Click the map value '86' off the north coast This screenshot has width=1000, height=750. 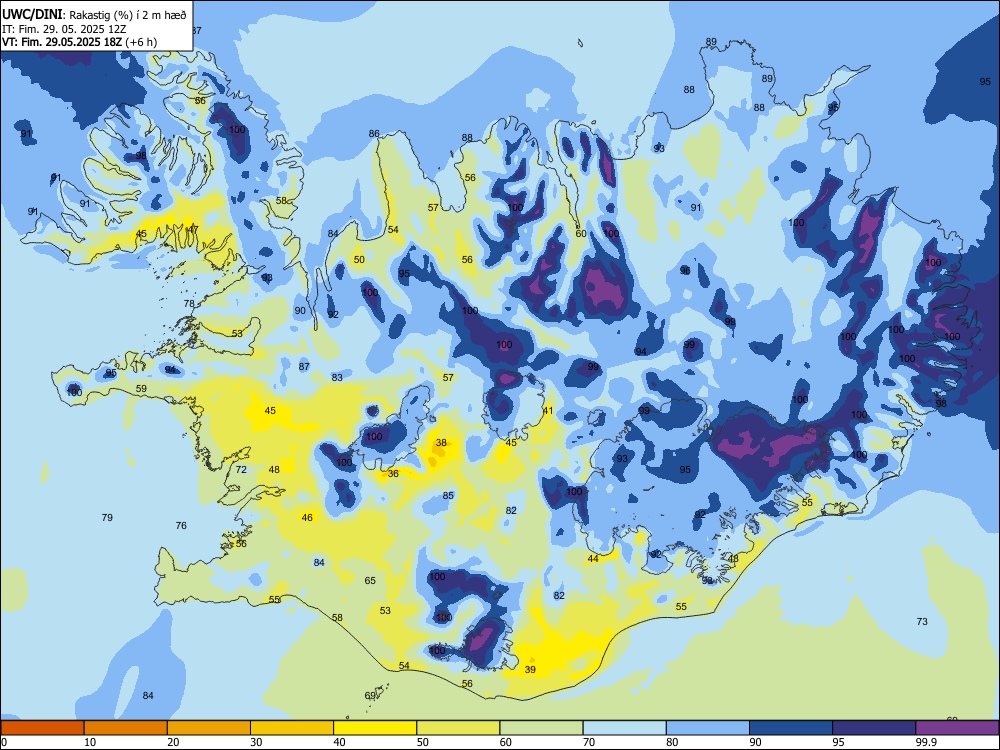tap(374, 134)
